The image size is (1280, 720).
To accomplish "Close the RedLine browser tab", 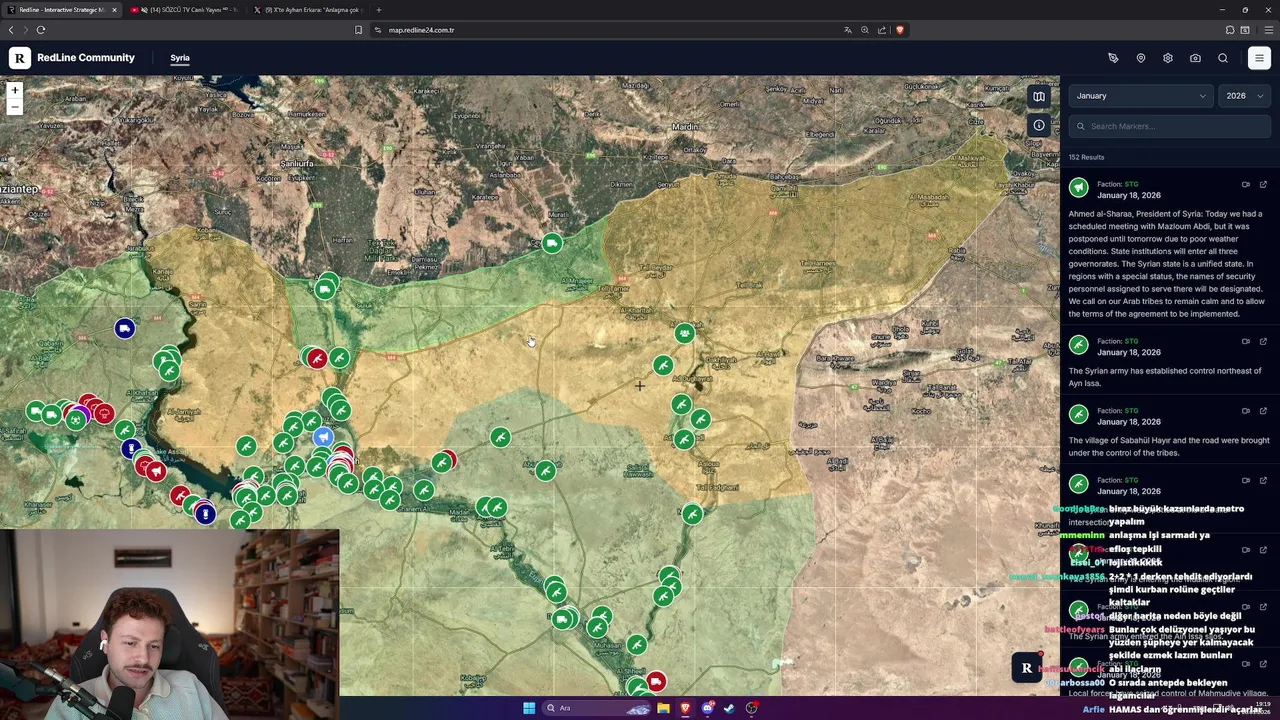I will click(114, 10).
